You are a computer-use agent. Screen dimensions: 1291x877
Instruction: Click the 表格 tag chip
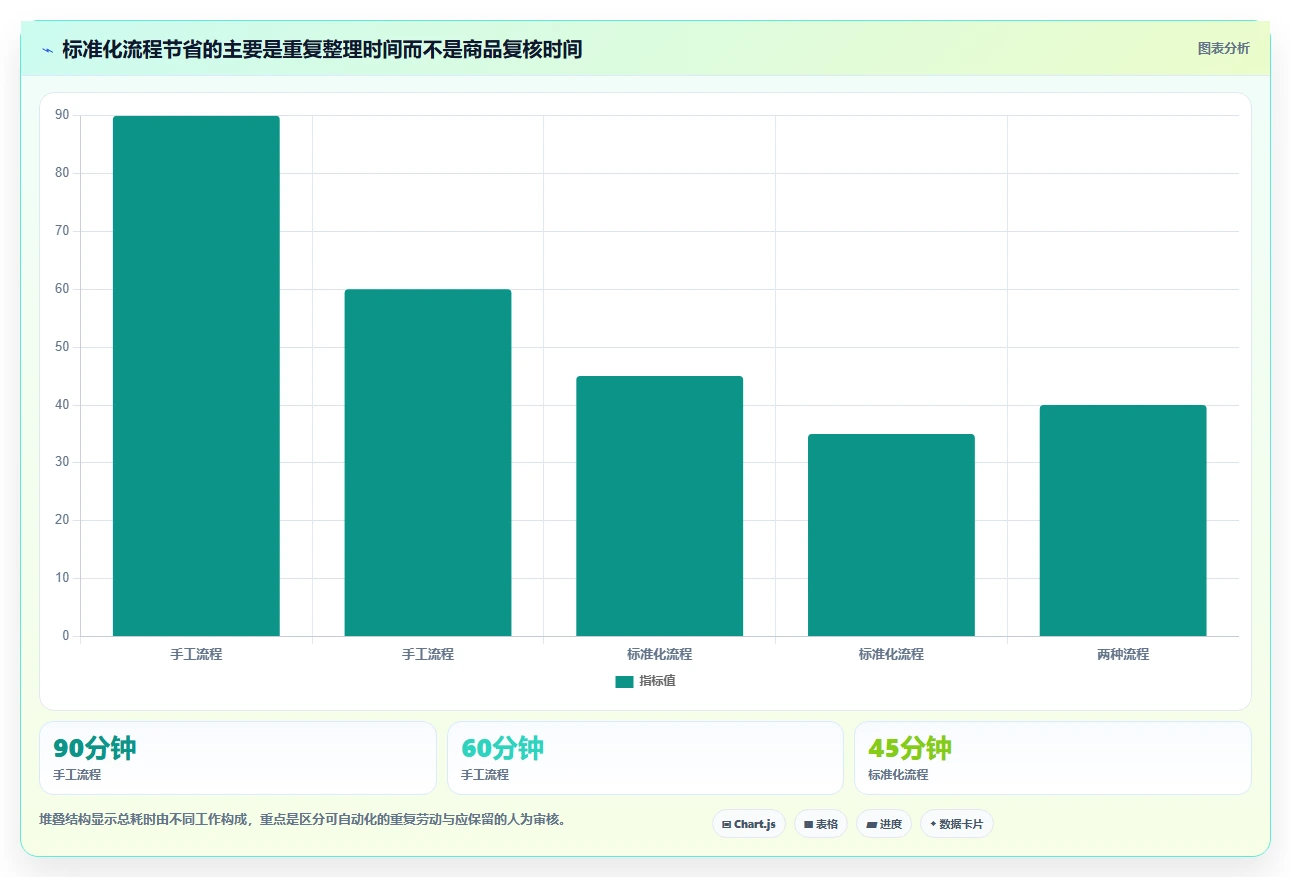point(821,824)
